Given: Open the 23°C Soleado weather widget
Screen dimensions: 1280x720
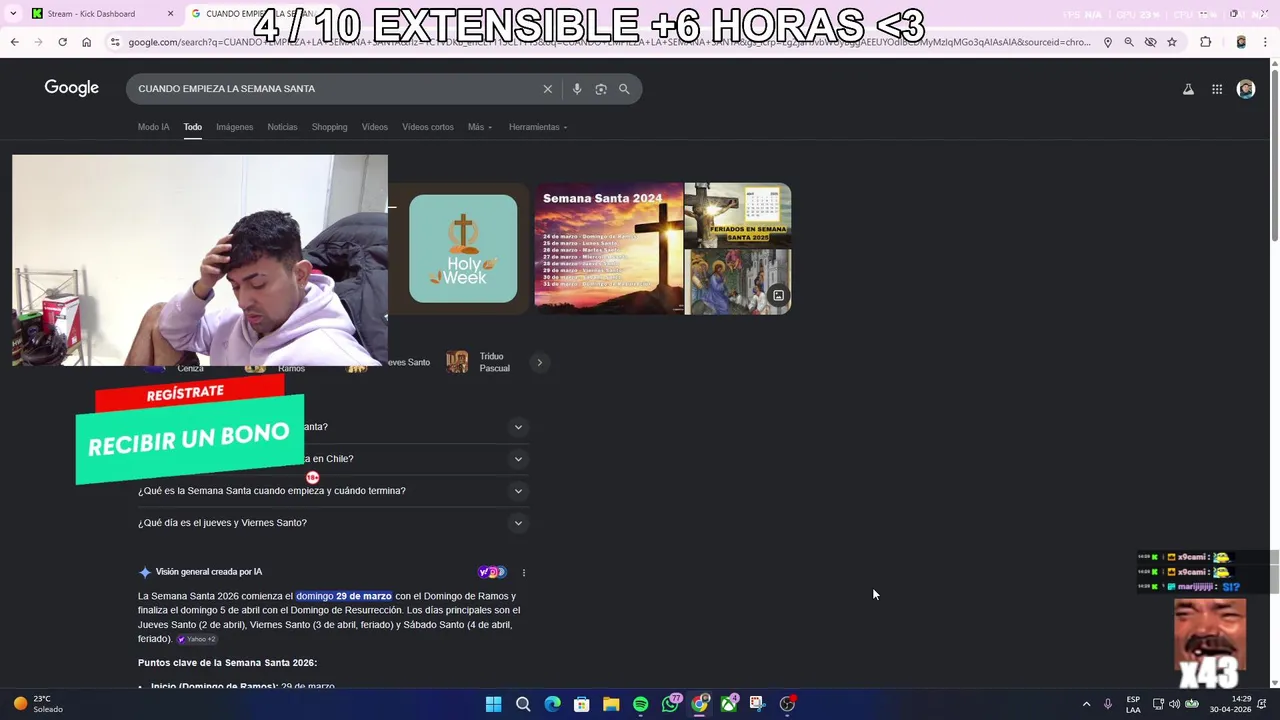Looking at the screenshot, I should pos(38,704).
